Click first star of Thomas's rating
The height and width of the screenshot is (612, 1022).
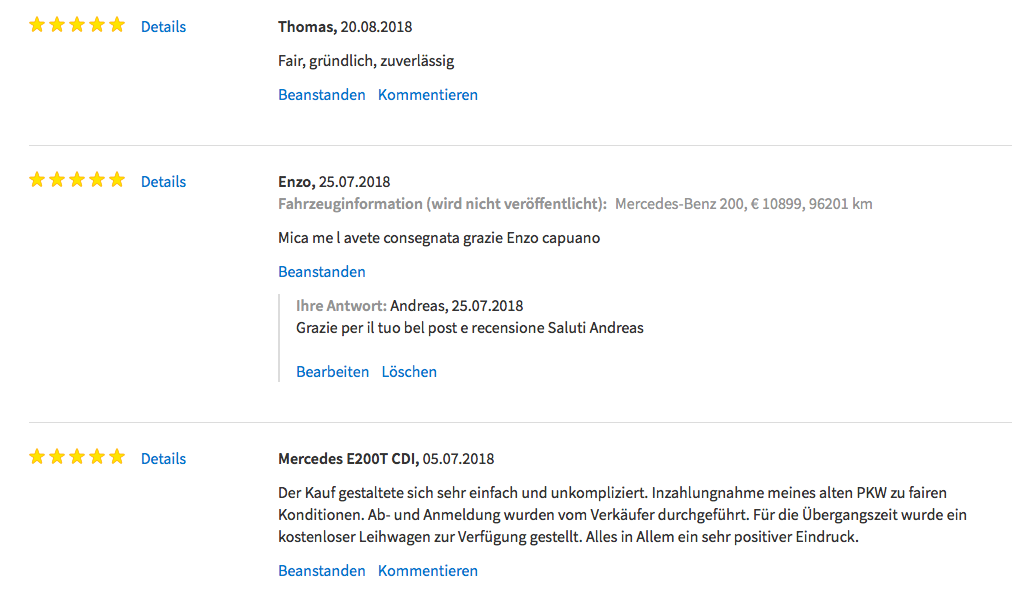(37, 25)
